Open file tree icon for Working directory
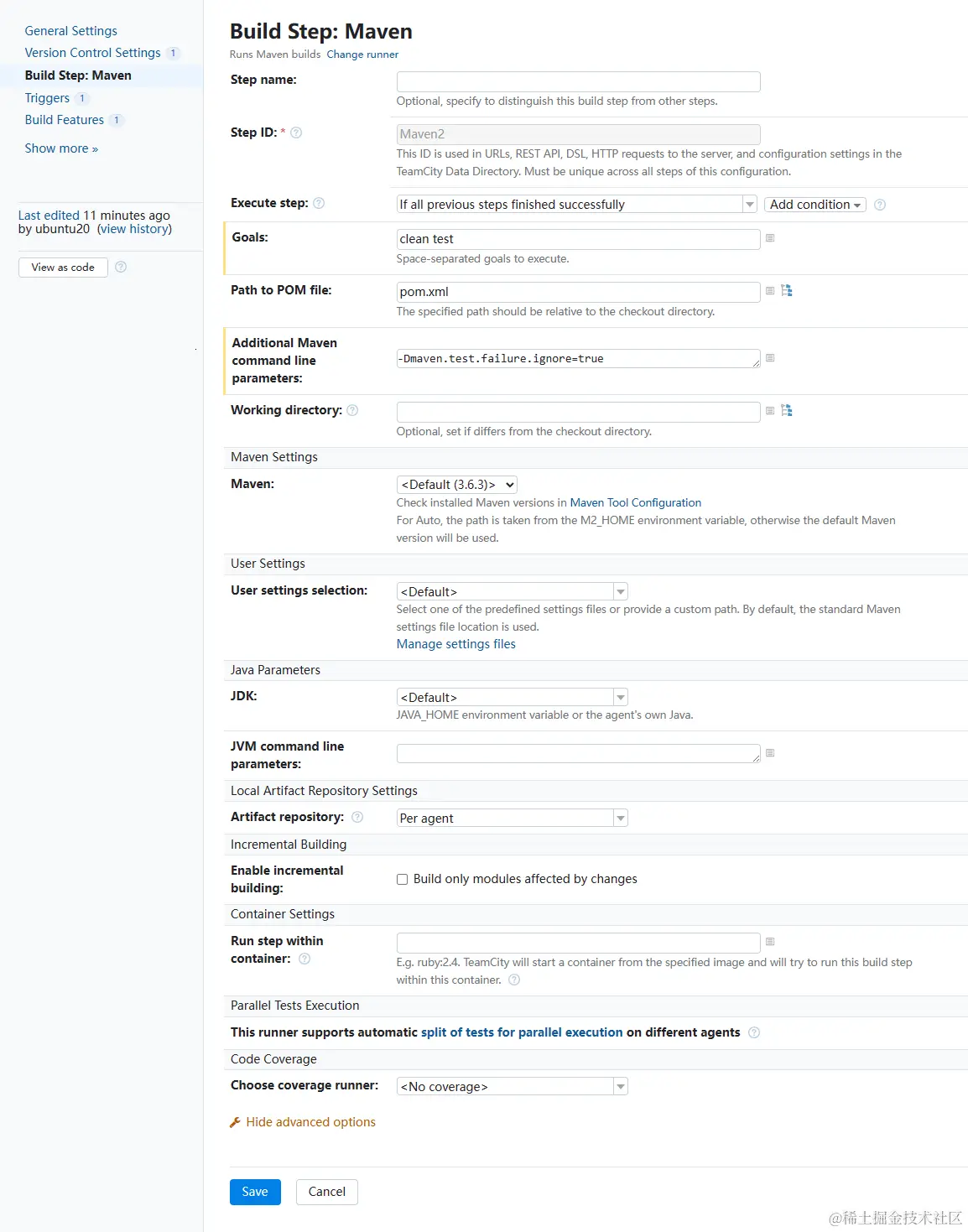The image size is (968, 1232). point(787,411)
